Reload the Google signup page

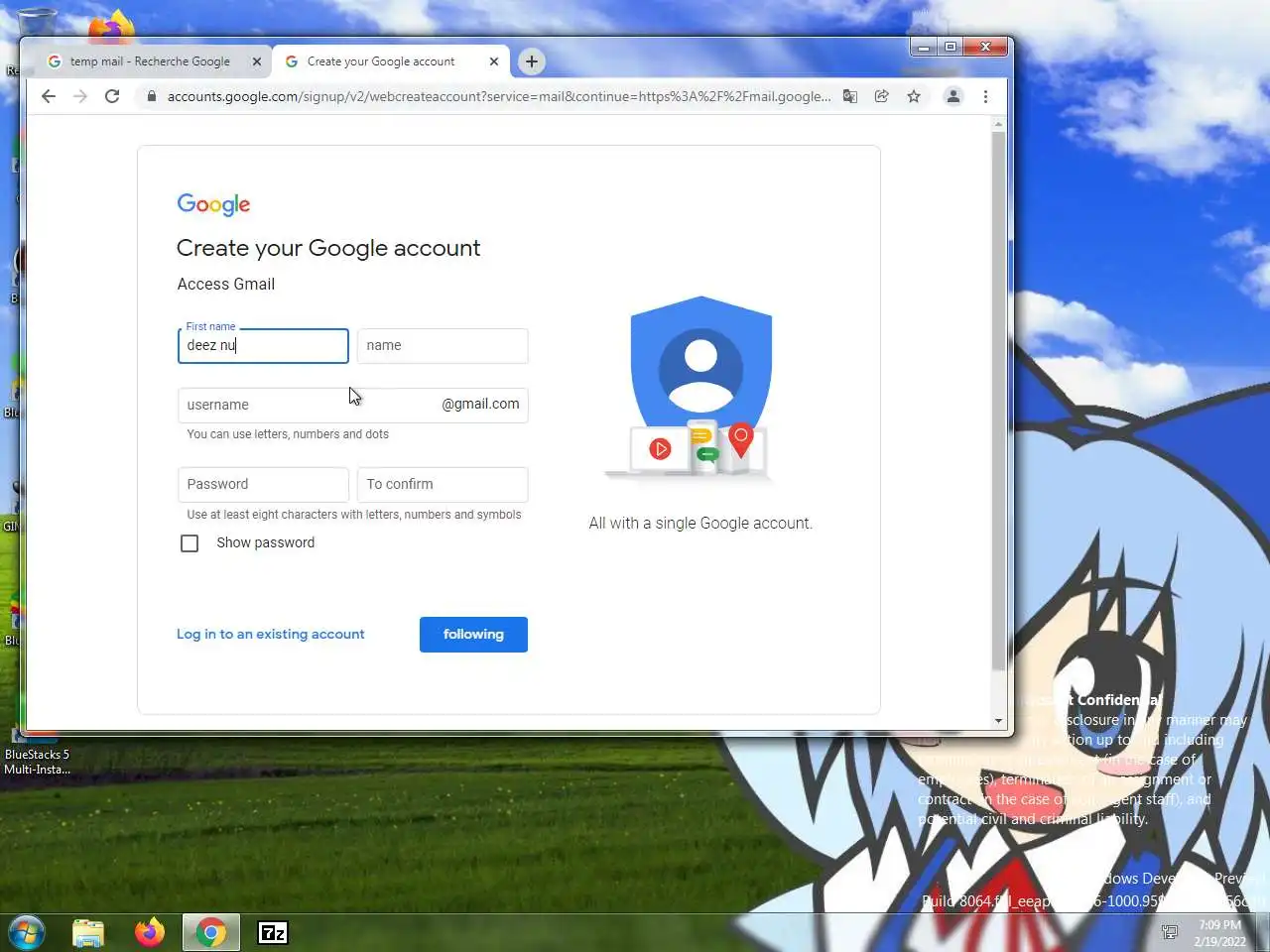[x=112, y=96]
